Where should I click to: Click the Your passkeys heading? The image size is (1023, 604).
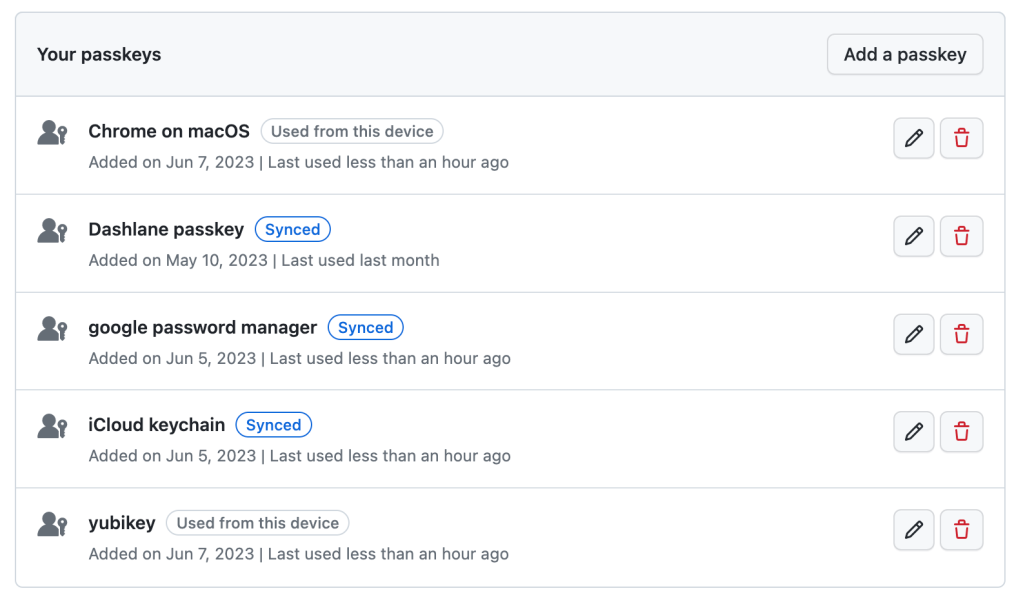(99, 54)
